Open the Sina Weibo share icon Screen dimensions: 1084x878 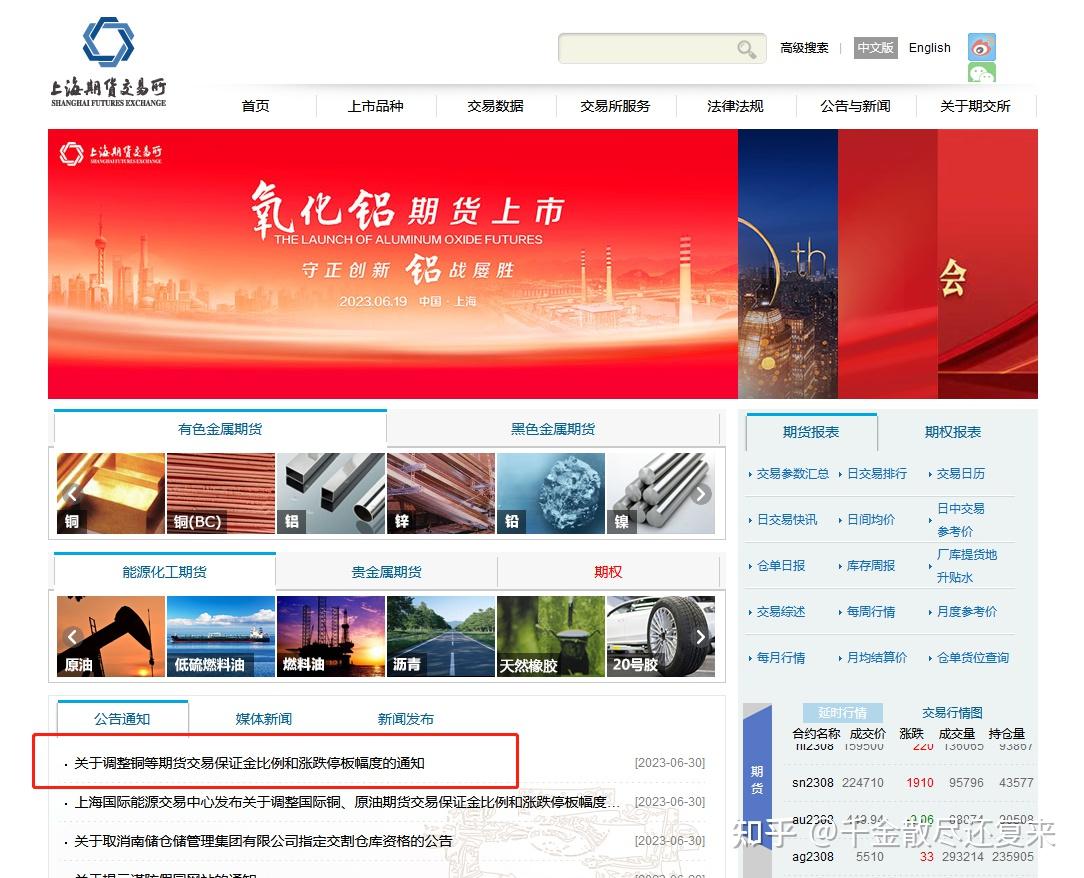pos(981,47)
